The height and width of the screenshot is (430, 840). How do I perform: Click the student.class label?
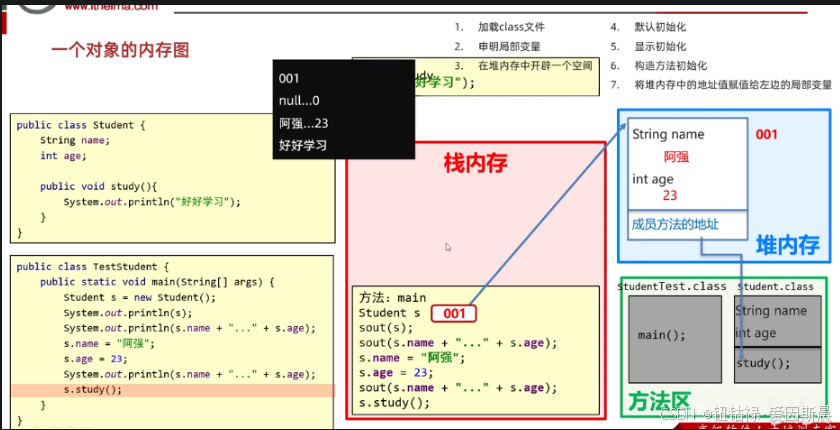click(x=775, y=286)
